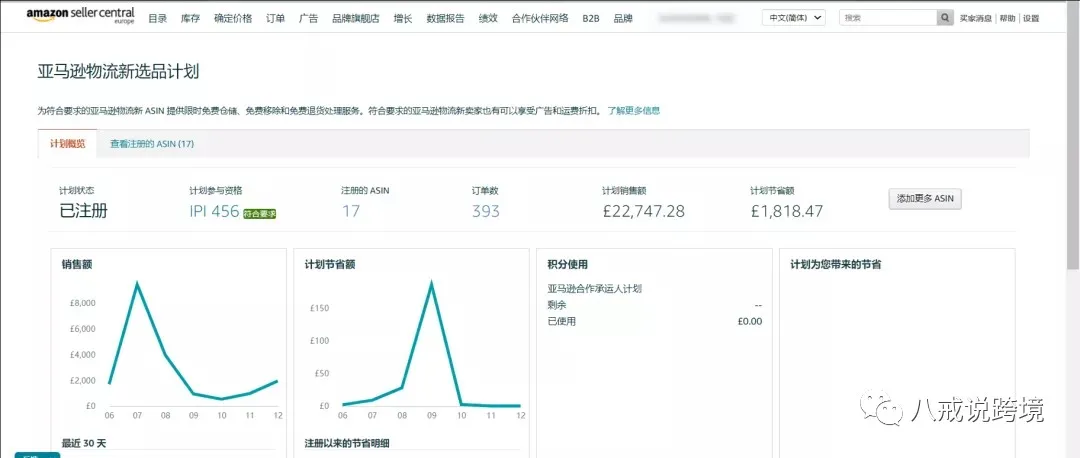Open the 确定价格 menu
The height and width of the screenshot is (458, 1080).
coord(233,19)
